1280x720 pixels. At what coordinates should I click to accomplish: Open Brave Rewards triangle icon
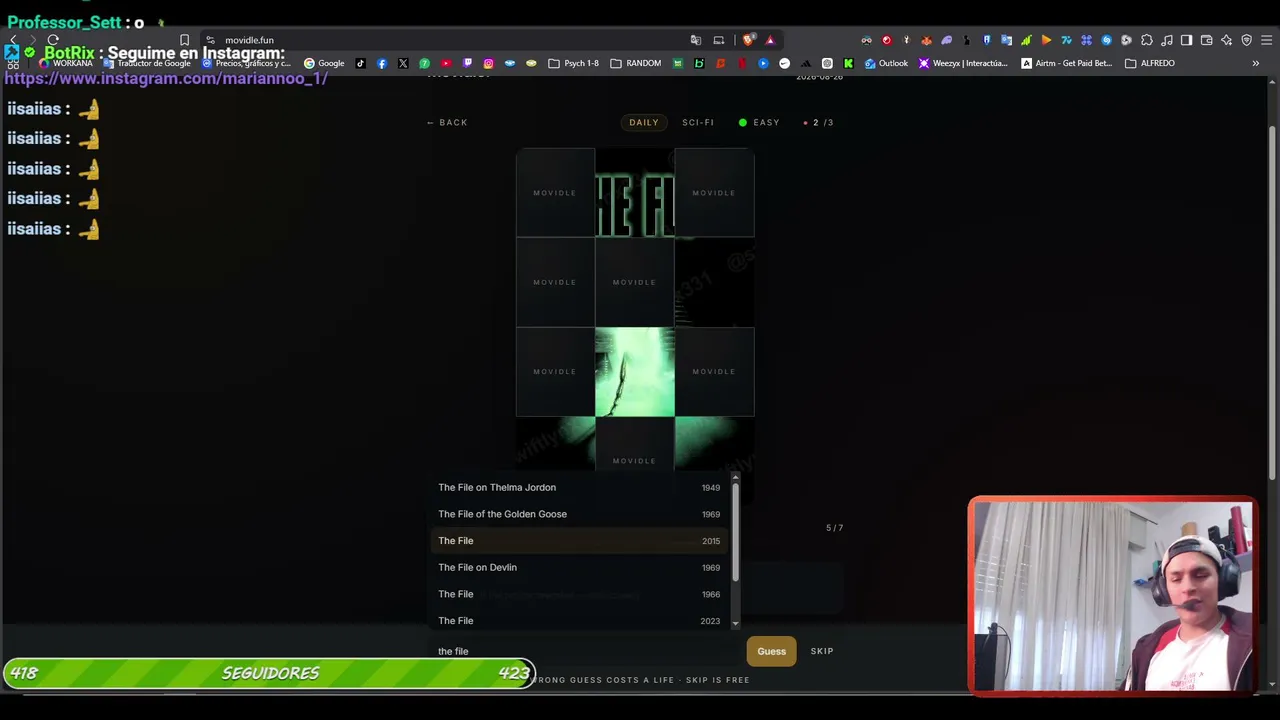pos(770,40)
